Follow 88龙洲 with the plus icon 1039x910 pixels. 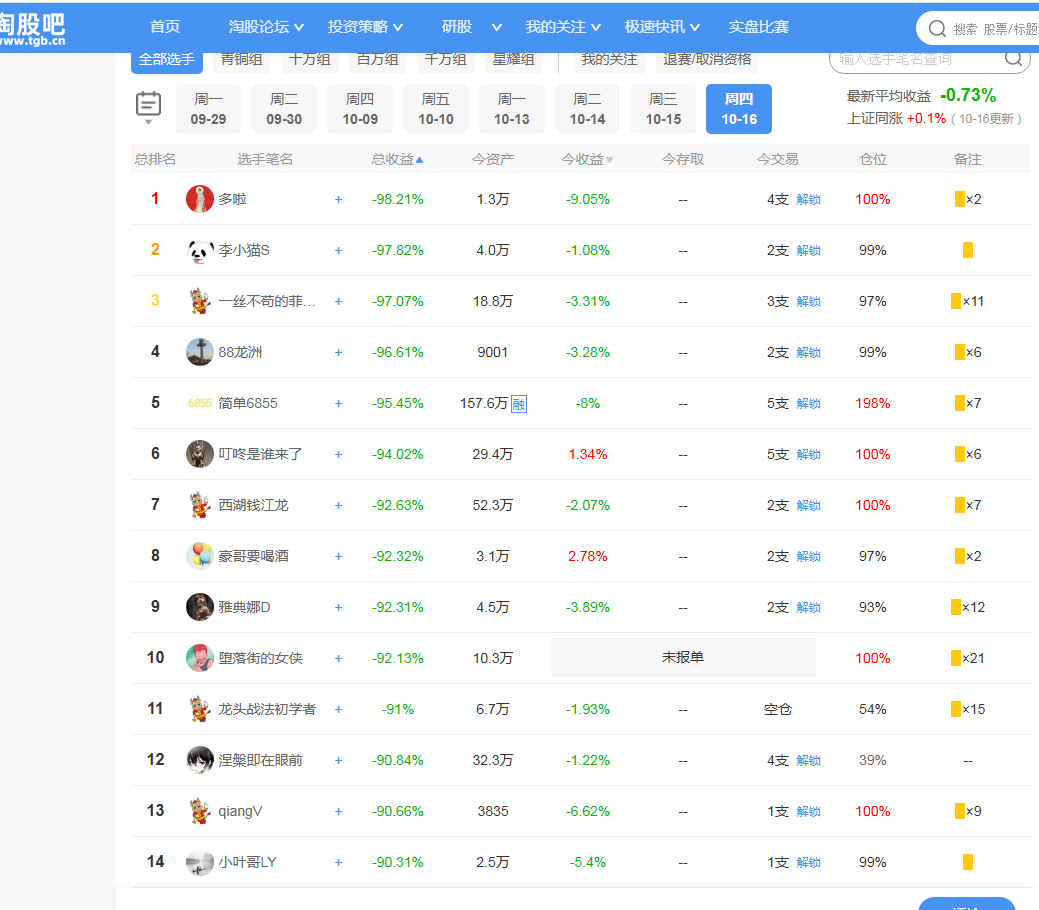[339, 353]
